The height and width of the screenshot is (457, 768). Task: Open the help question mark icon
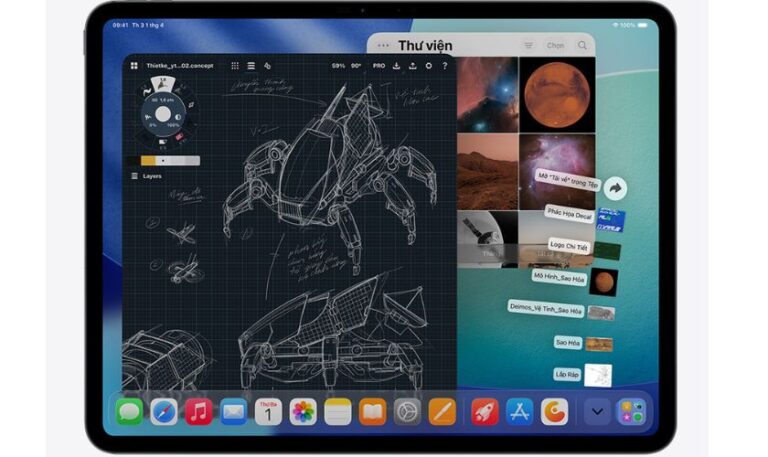(x=445, y=66)
